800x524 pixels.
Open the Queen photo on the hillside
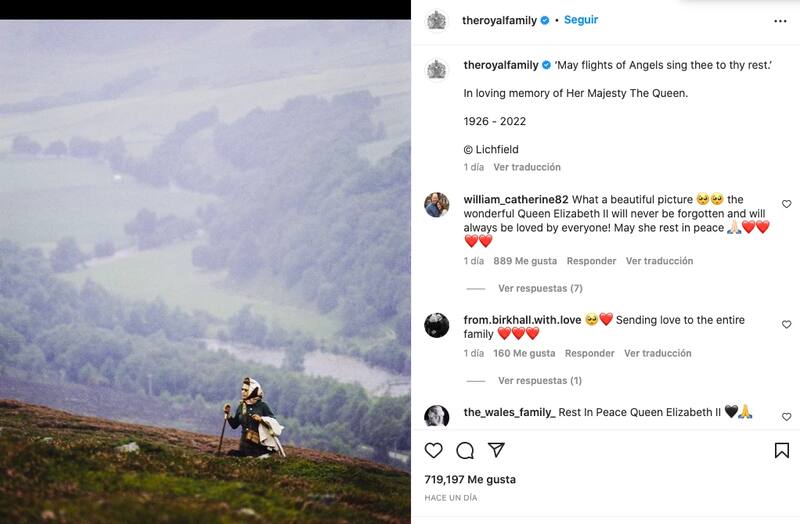[205, 270]
